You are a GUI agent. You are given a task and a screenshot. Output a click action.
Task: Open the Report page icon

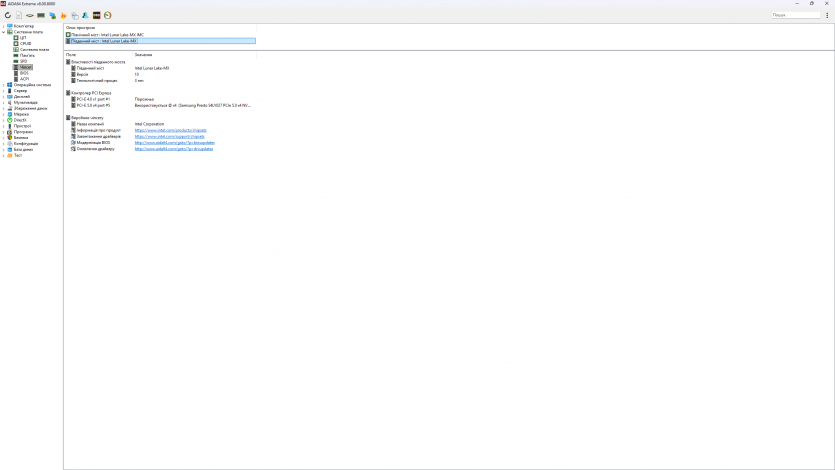[19, 15]
